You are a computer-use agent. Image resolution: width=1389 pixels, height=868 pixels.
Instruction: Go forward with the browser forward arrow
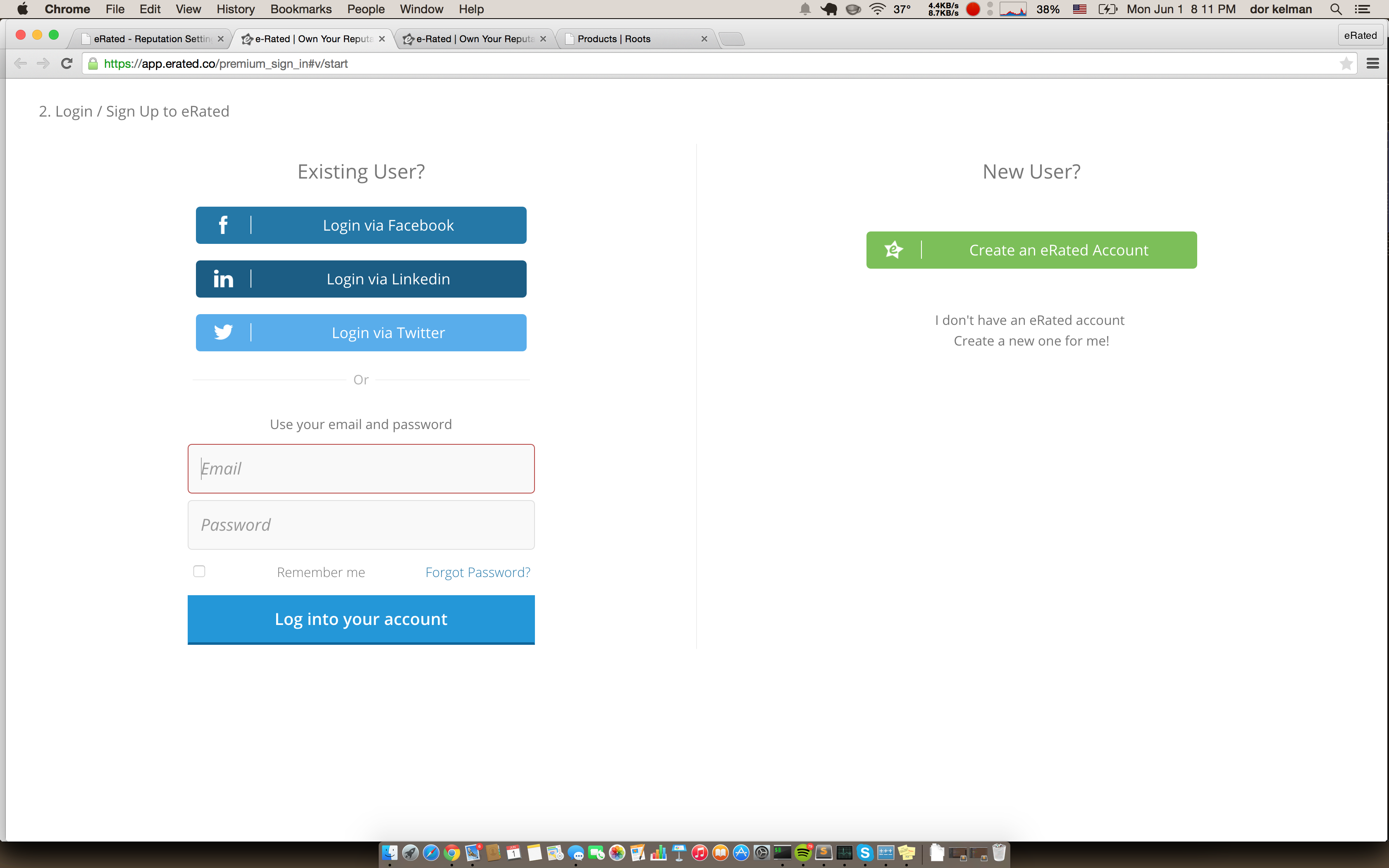click(43, 64)
